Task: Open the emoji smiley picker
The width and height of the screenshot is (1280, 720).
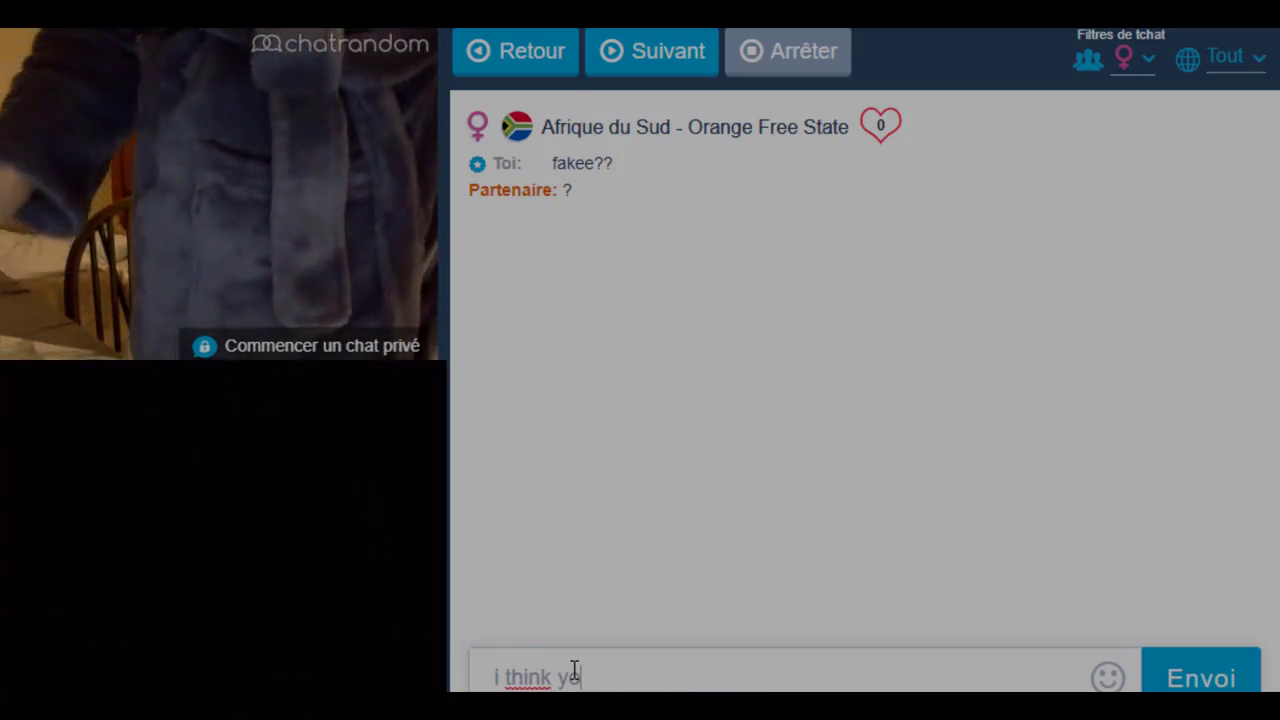Action: (1108, 677)
